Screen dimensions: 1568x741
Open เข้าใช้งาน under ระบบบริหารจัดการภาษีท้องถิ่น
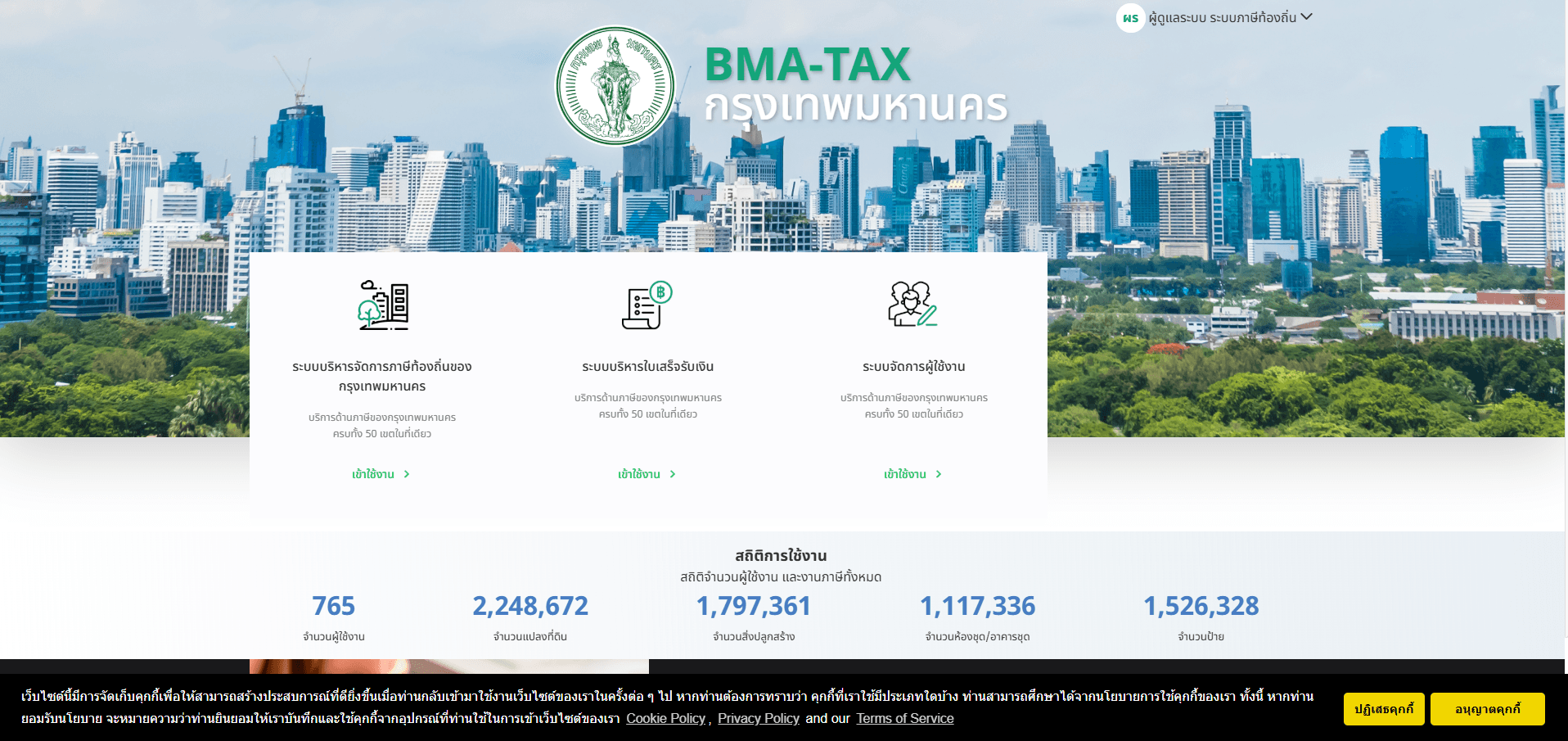coord(381,474)
